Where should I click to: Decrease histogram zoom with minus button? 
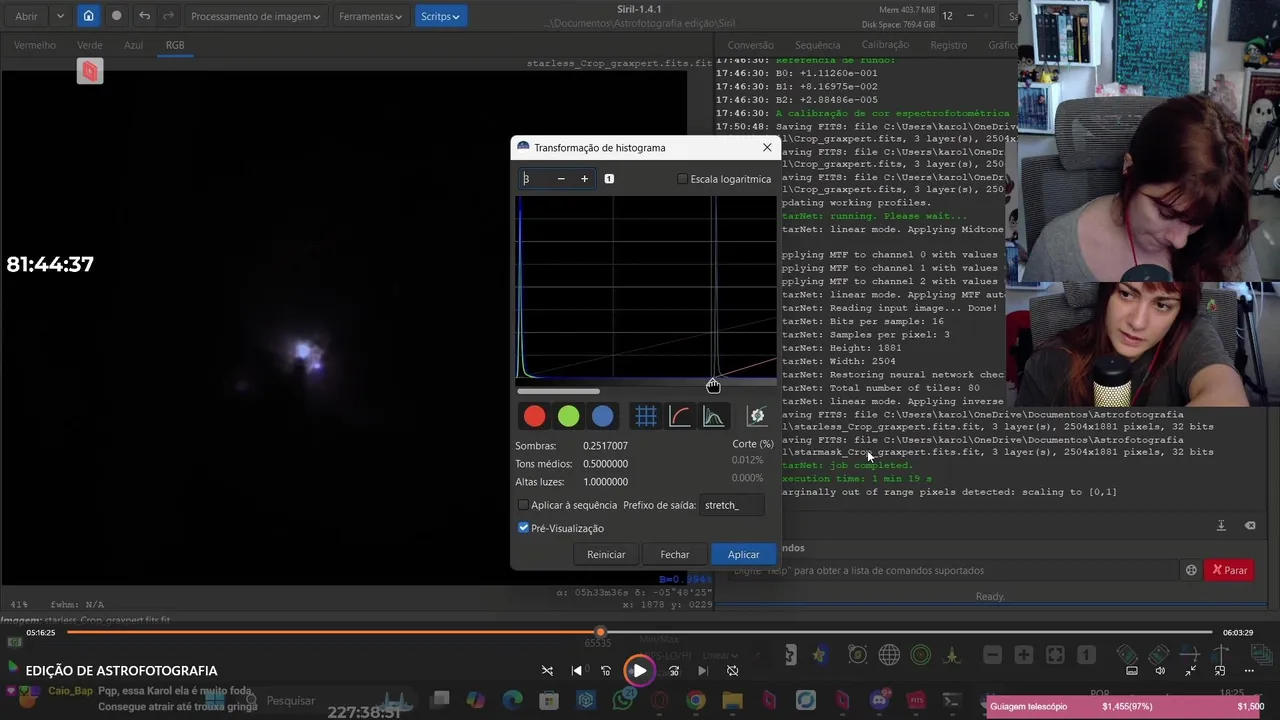(561, 179)
